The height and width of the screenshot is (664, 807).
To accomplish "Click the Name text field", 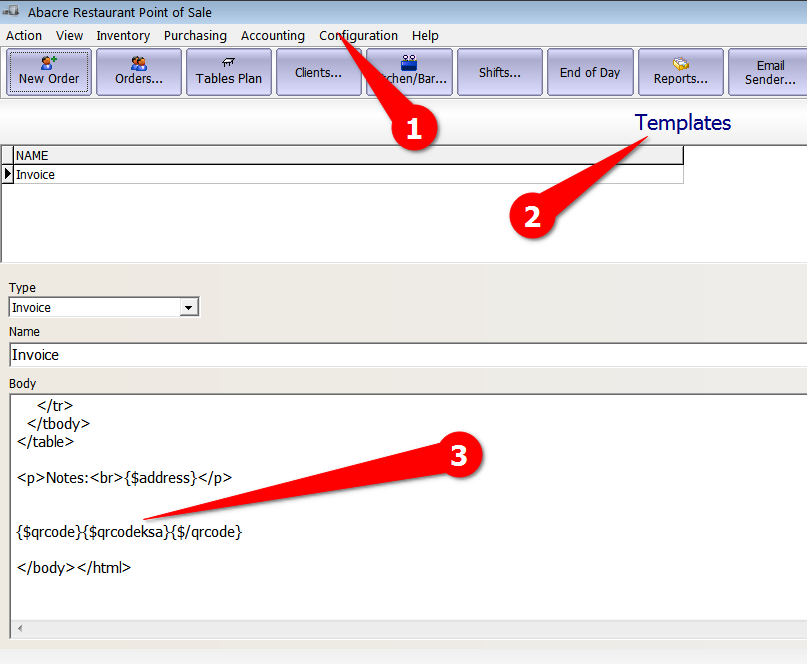I will [400, 355].
